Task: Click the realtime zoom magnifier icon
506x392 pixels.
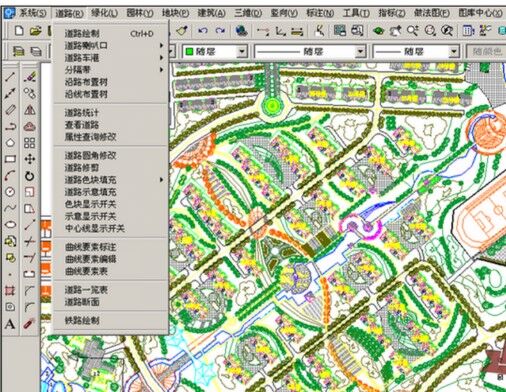Action: (x=413, y=31)
